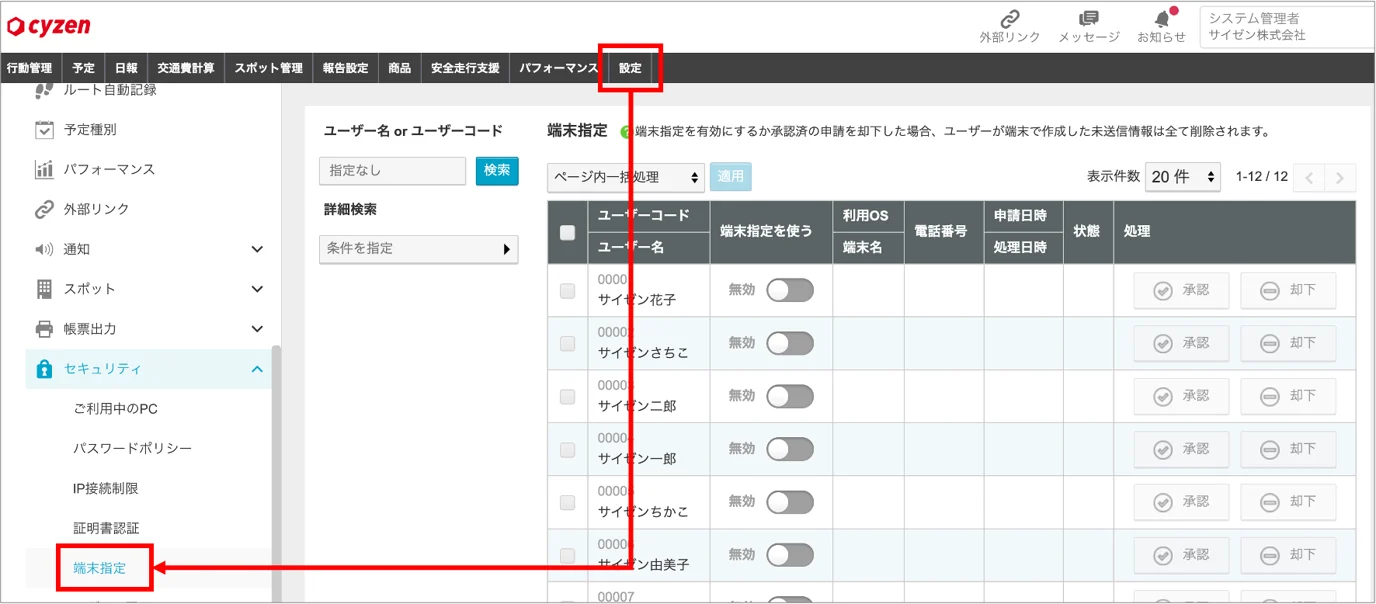Check the select-all checkbox in table header

tap(568, 232)
